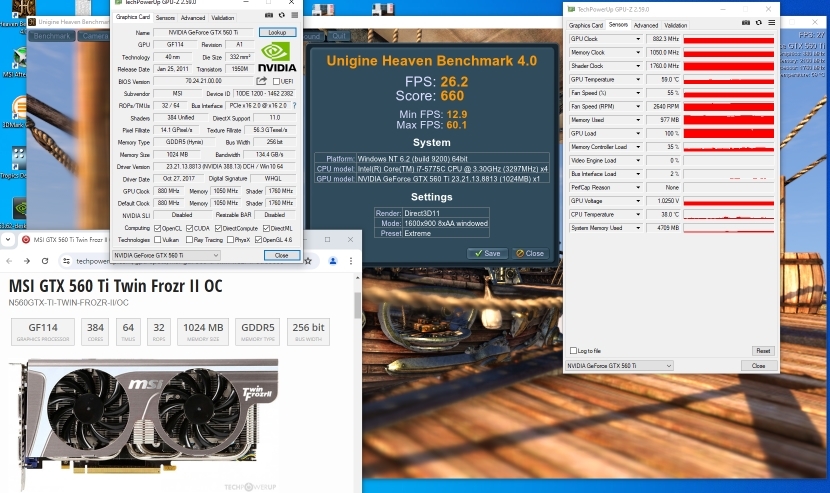Open browser profile avatar icon
The image size is (830, 493).
click(333, 261)
